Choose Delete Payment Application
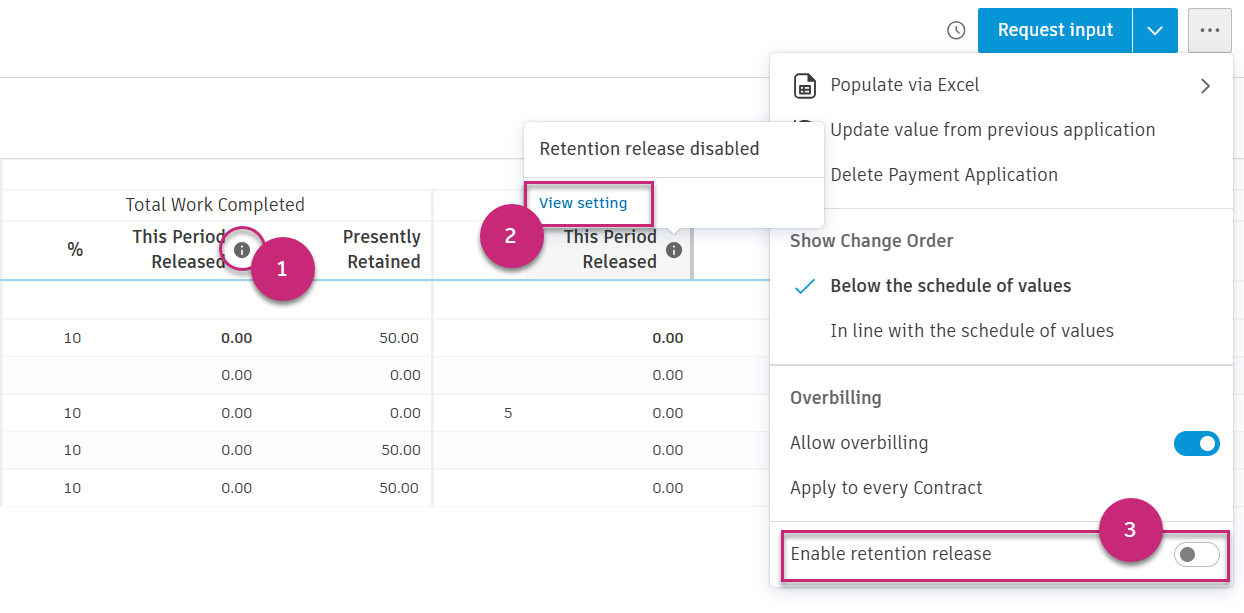The height and width of the screenshot is (613, 1244). [943, 175]
